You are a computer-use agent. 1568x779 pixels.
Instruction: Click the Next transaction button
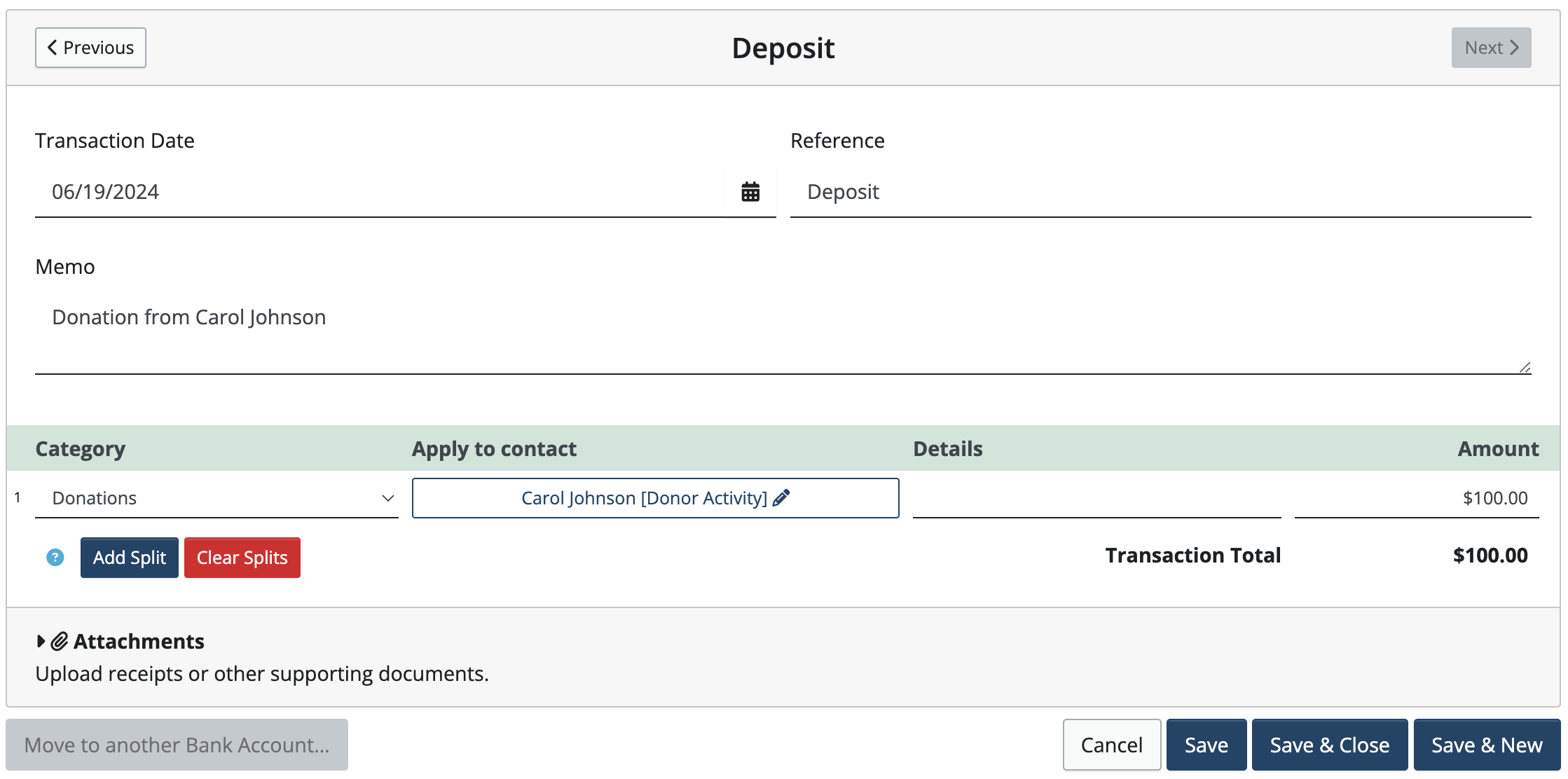(1491, 48)
